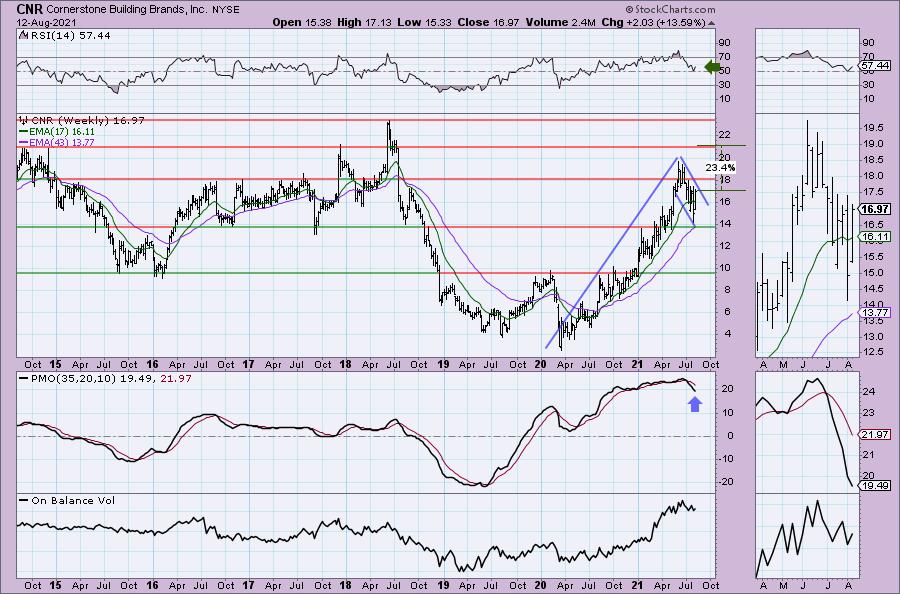The height and width of the screenshot is (594, 900).
Task: Click the Chg +2.03 (+13.59%) value
Action: point(653,22)
